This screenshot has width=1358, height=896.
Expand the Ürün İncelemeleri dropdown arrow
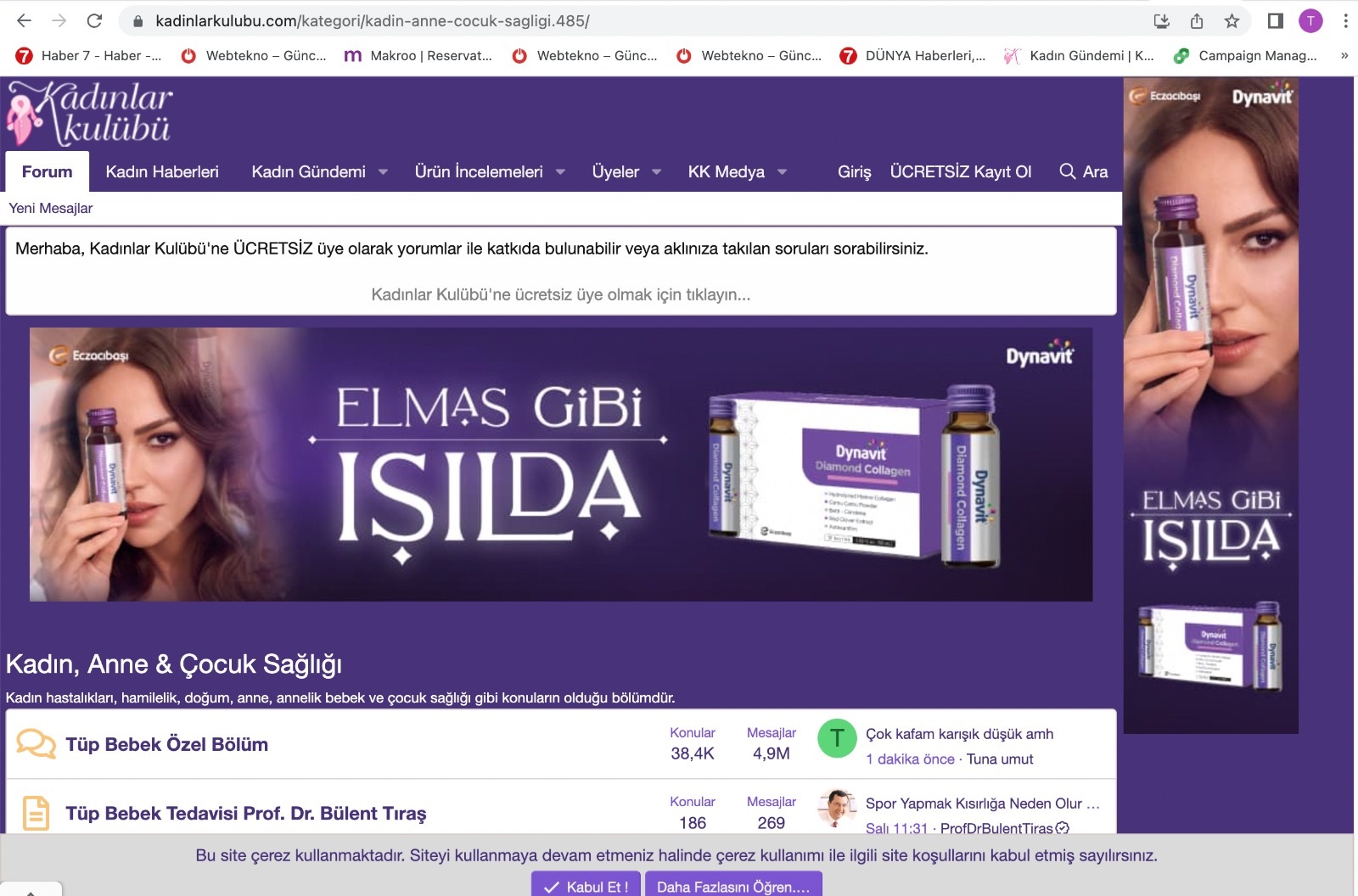[x=560, y=172]
